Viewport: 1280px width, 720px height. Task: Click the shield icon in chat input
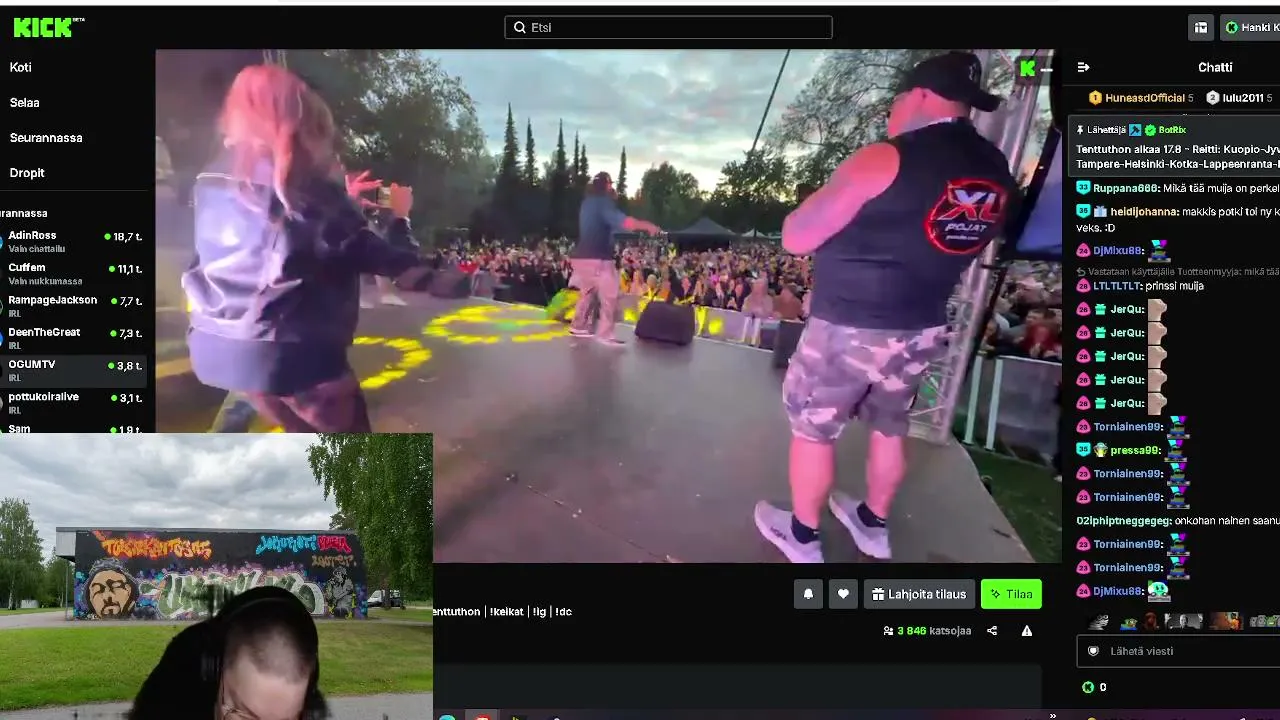1093,651
